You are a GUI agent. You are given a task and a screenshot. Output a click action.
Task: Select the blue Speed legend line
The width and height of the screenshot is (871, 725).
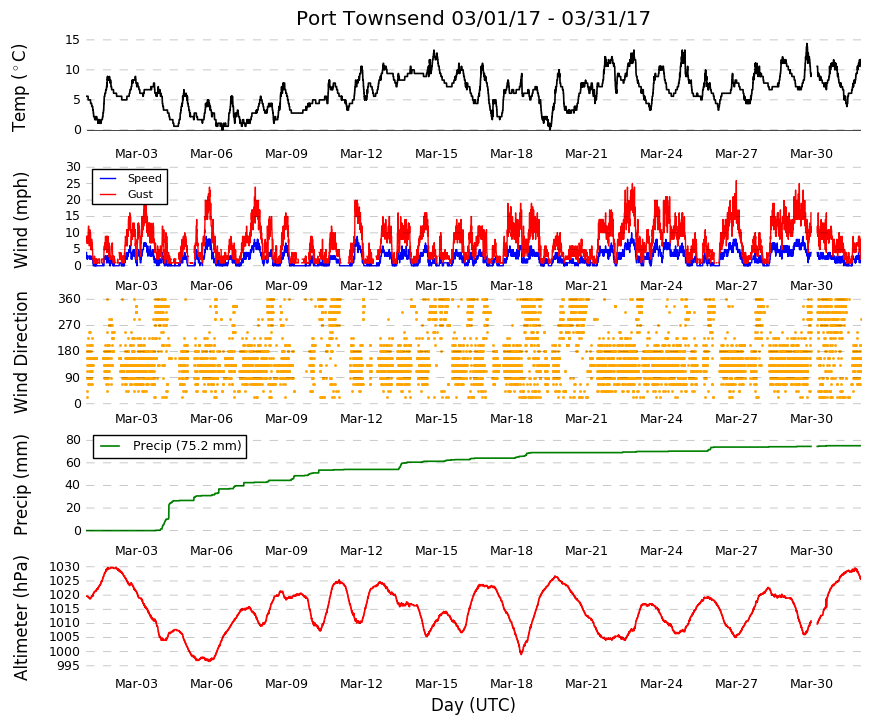pyautogui.click(x=108, y=178)
